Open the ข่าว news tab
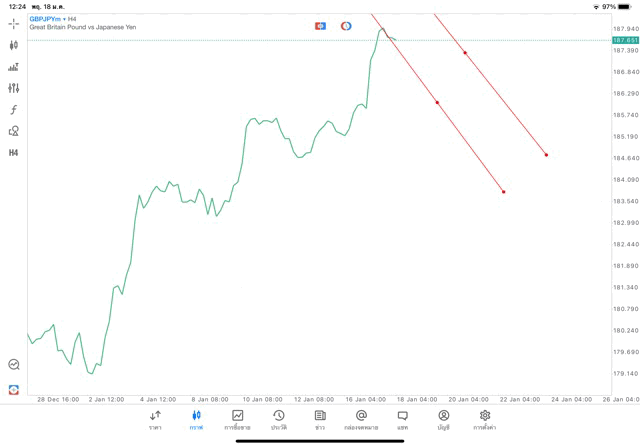The width and height of the screenshot is (640, 447). [x=320, y=420]
